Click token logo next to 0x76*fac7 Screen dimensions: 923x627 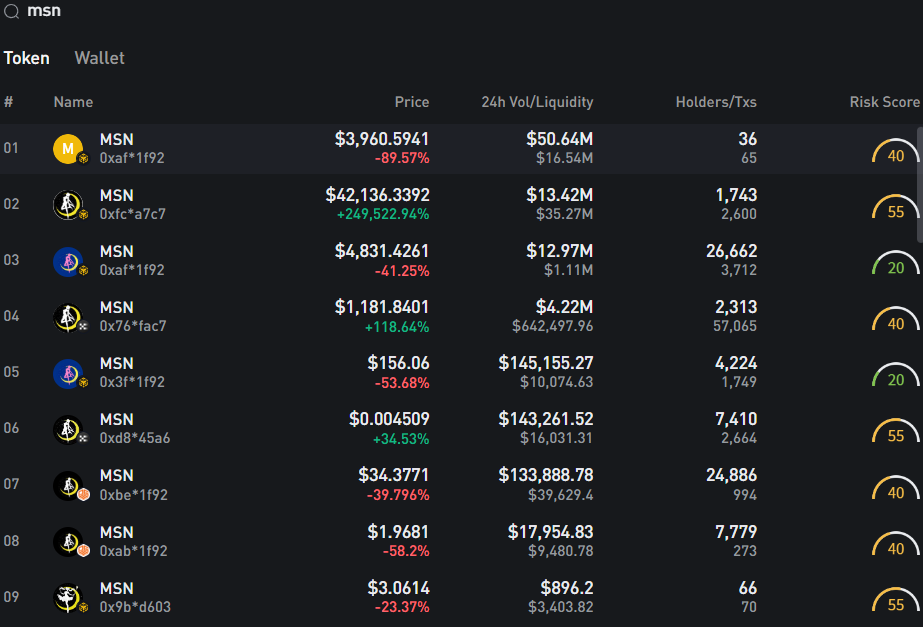(x=67, y=318)
